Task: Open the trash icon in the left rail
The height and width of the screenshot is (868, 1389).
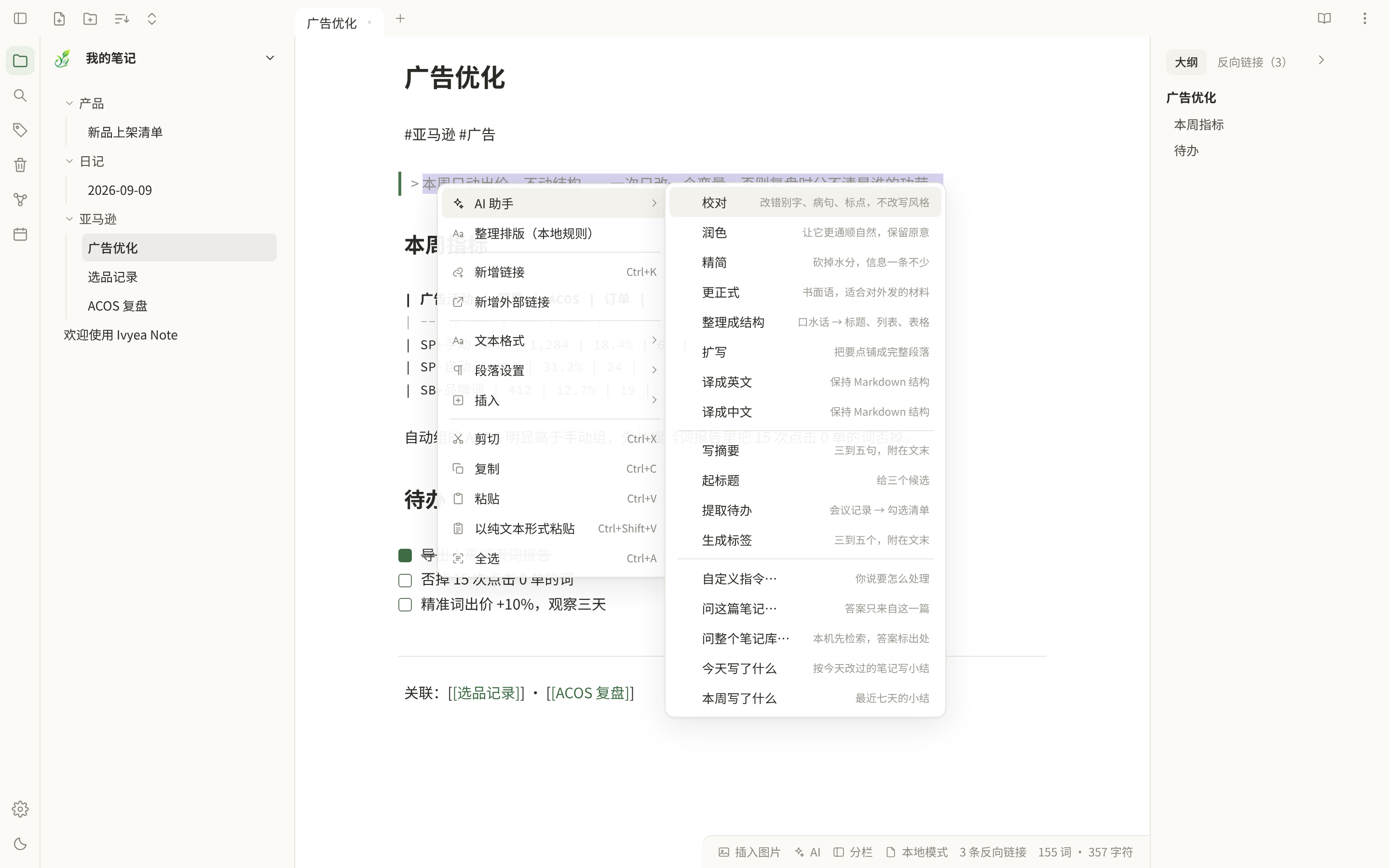Action: coord(20,165)
